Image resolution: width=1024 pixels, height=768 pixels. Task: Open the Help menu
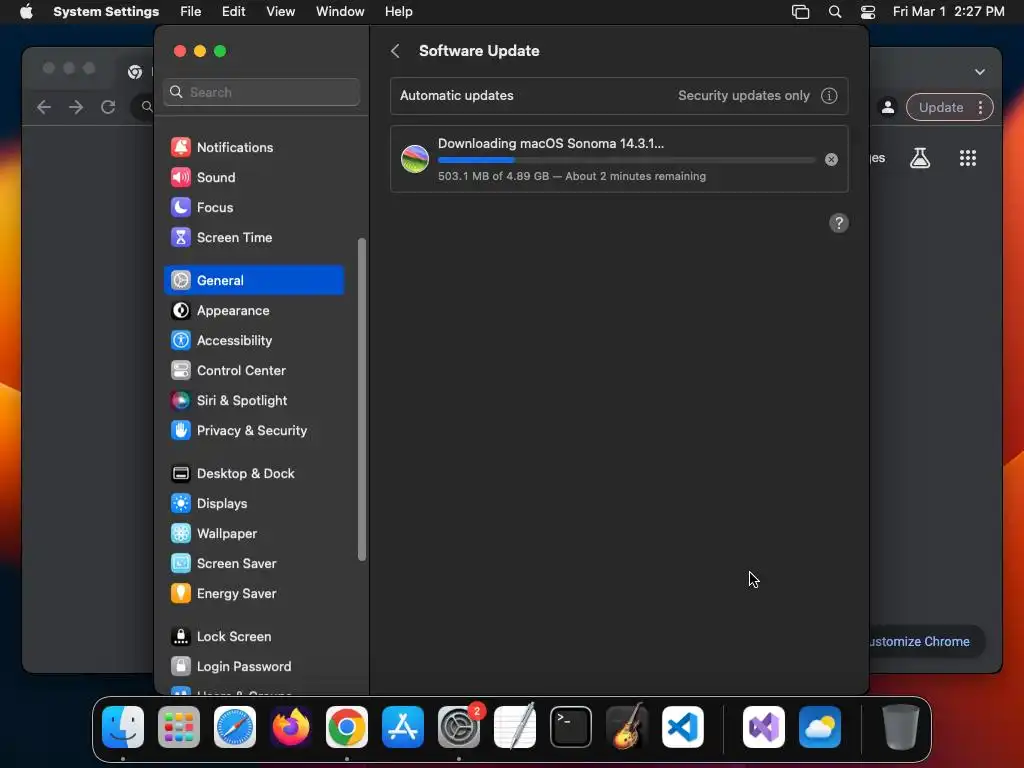coord(398,12)
